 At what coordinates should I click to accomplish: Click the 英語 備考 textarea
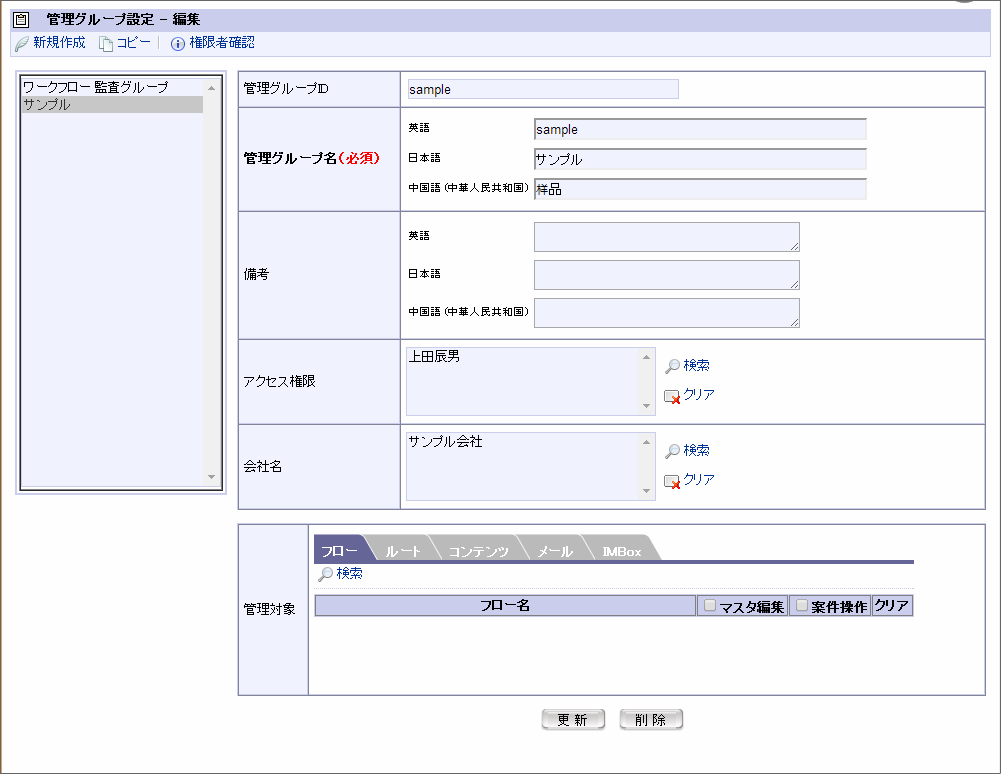pos(666,237)
